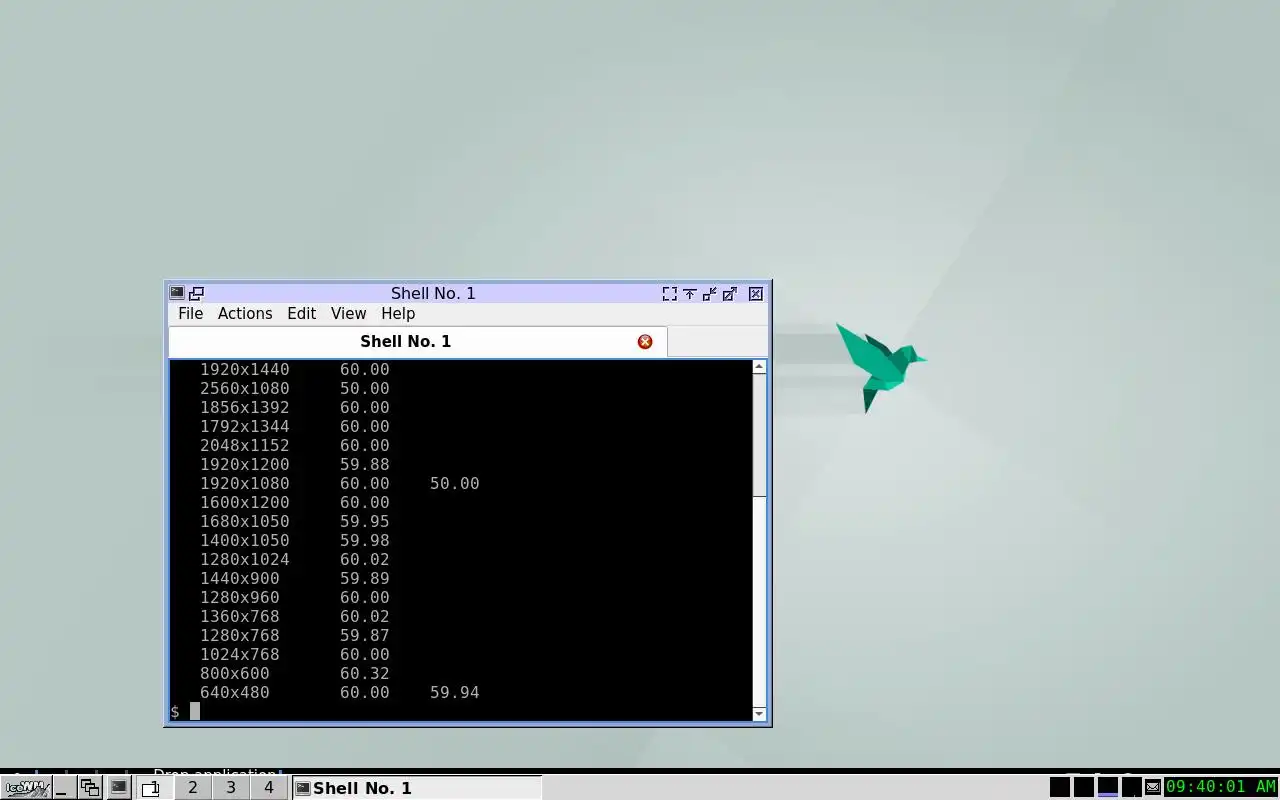Click the stacked-windows icon in title bar

point(197,293)
